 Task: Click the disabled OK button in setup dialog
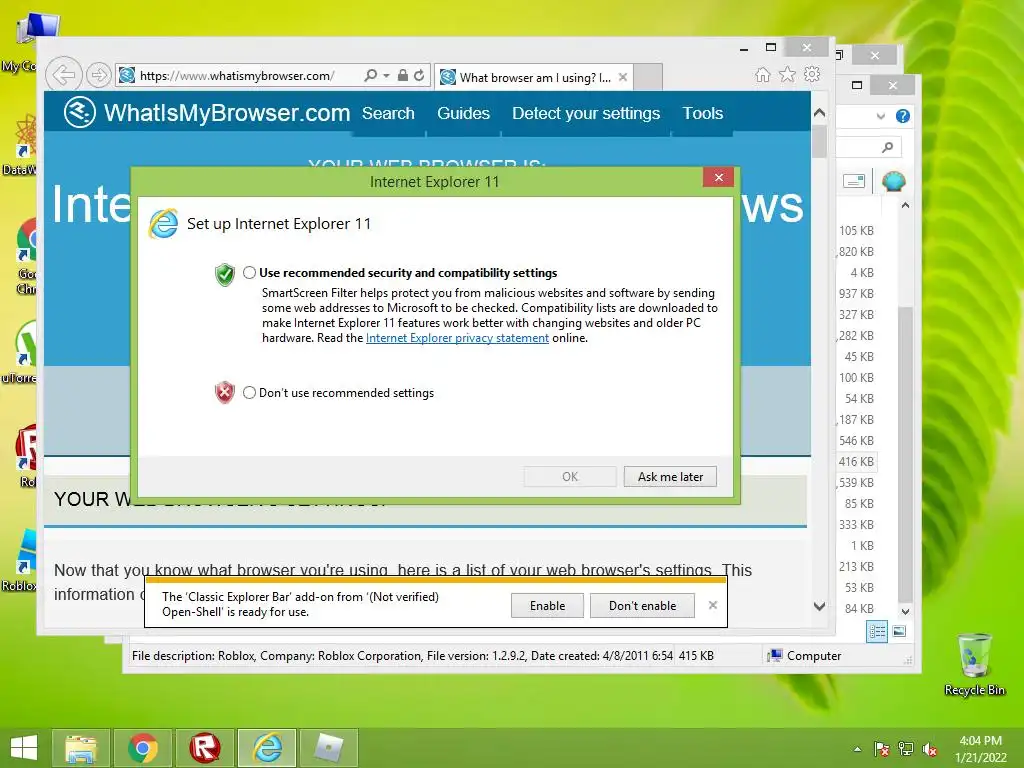coord(569,477)
